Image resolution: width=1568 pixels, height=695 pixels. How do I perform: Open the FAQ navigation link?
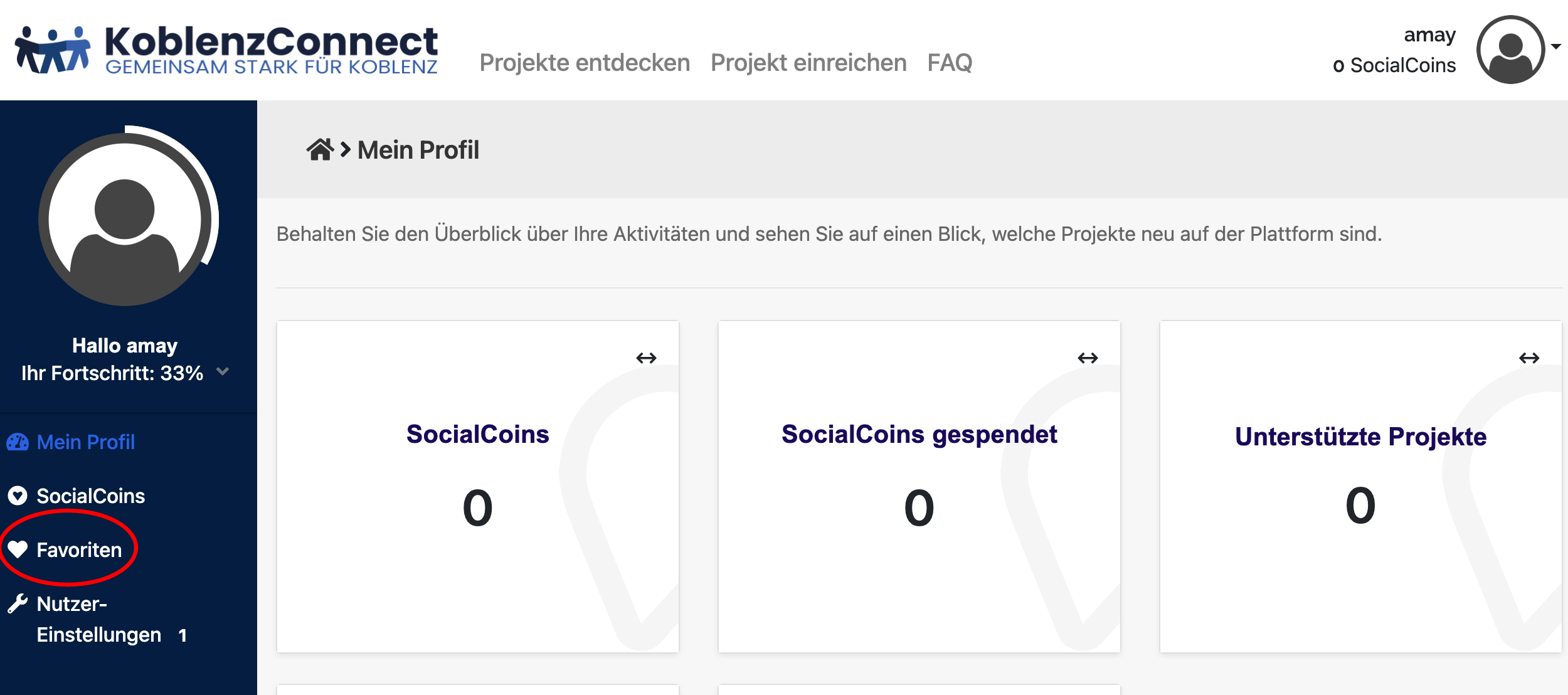pyautogui.click(x=950, y=63)
